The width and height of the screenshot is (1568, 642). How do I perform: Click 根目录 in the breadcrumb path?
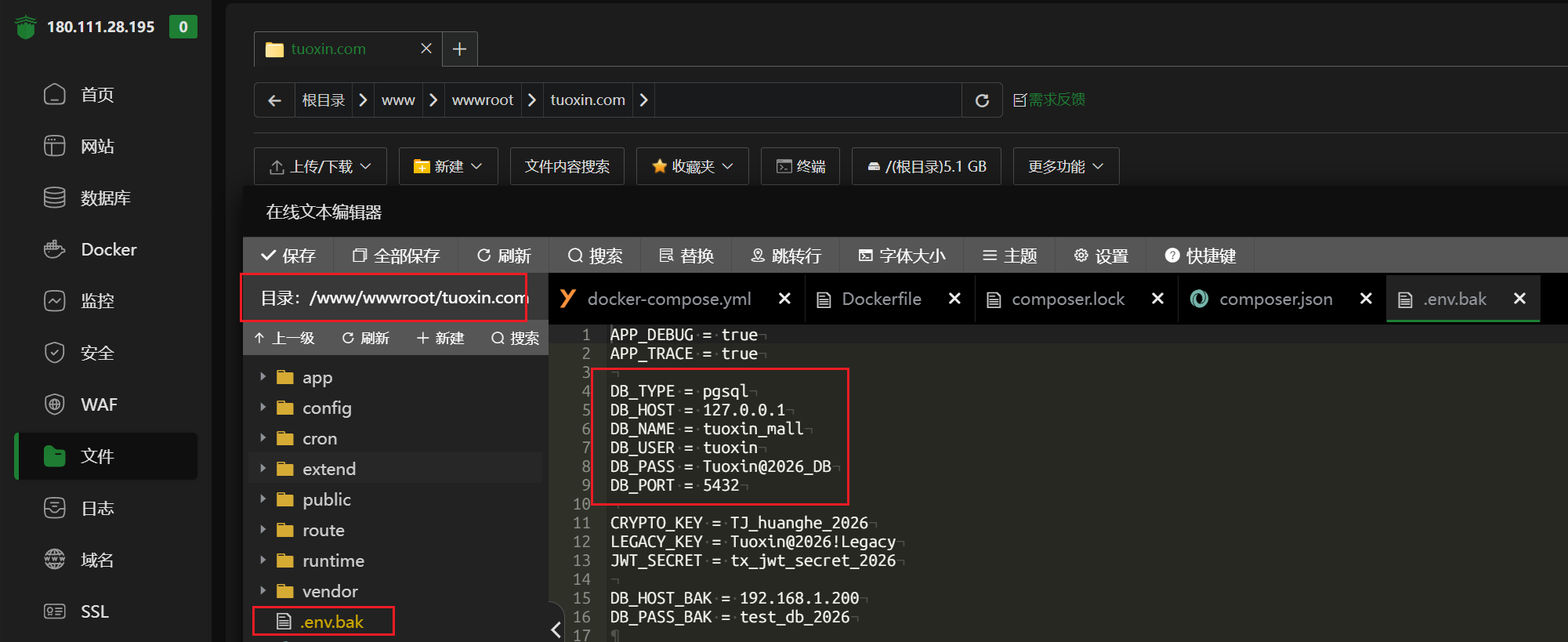click(x=324, y=100)
